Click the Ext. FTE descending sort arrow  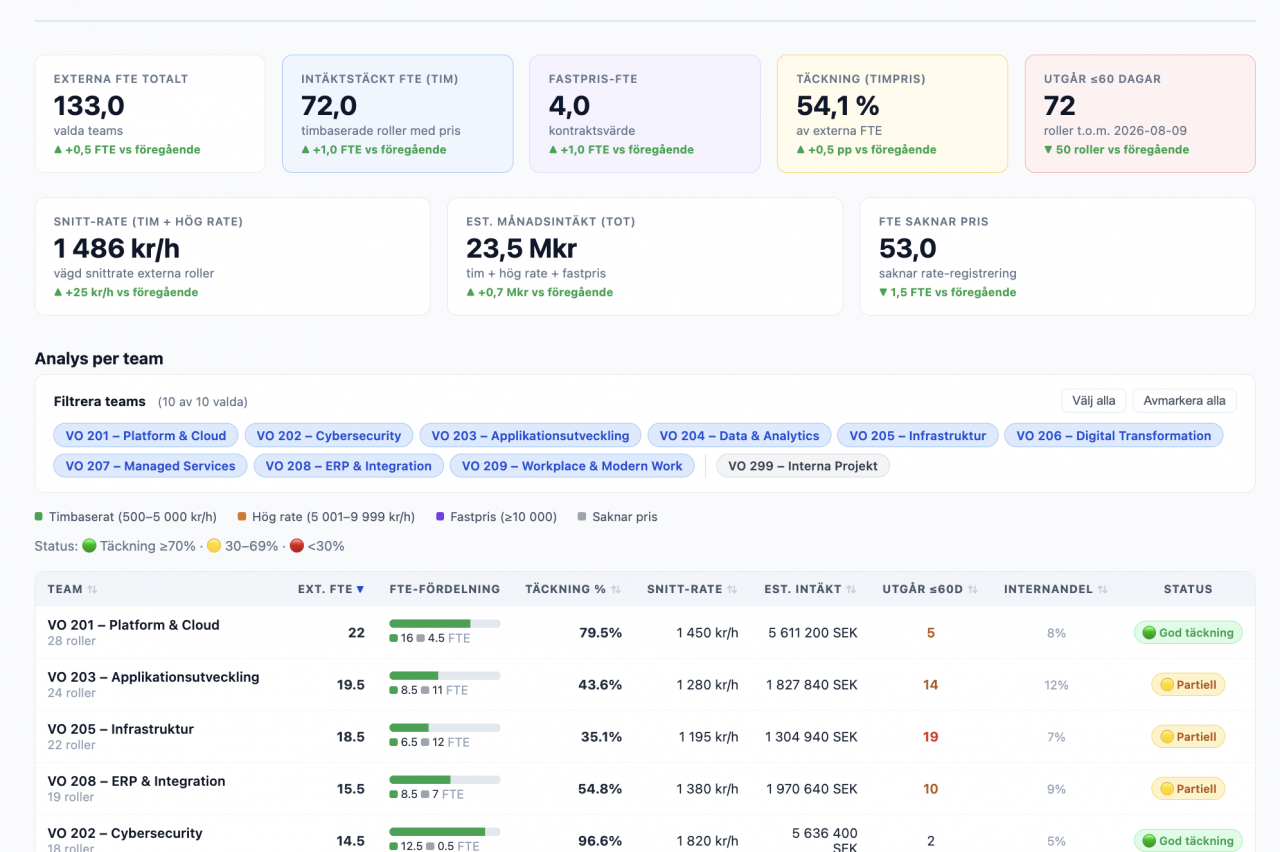360,590
